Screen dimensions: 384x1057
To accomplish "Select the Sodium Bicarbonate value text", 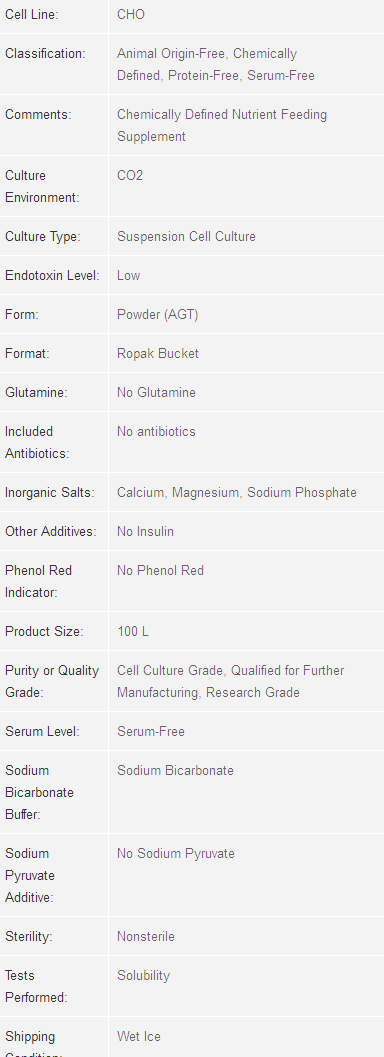I will tap(175, 771).
